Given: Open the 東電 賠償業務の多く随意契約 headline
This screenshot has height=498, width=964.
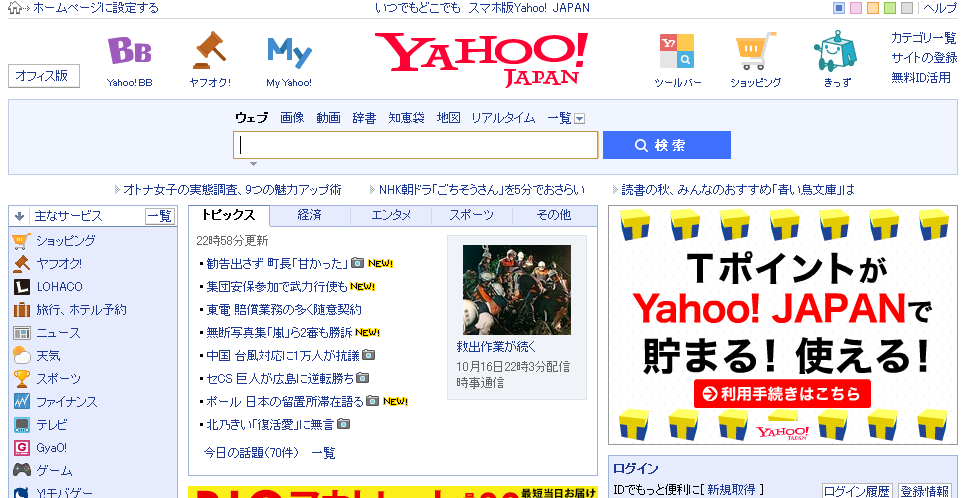Looking at the screenshot, I should pyautogui.click(x=284, y=309).
